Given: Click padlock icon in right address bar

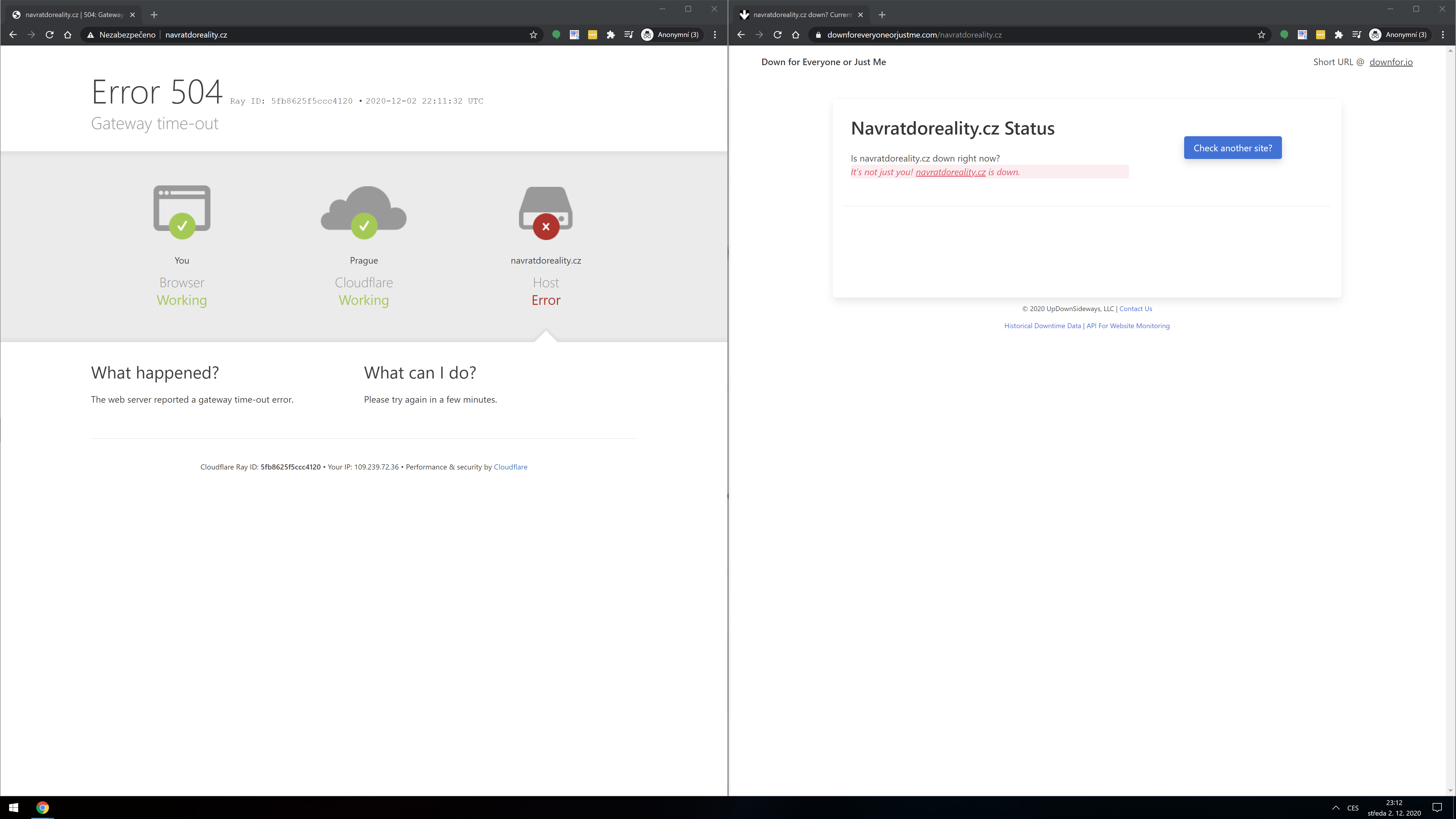Looking at the screenshot, I should click(818, 34).
